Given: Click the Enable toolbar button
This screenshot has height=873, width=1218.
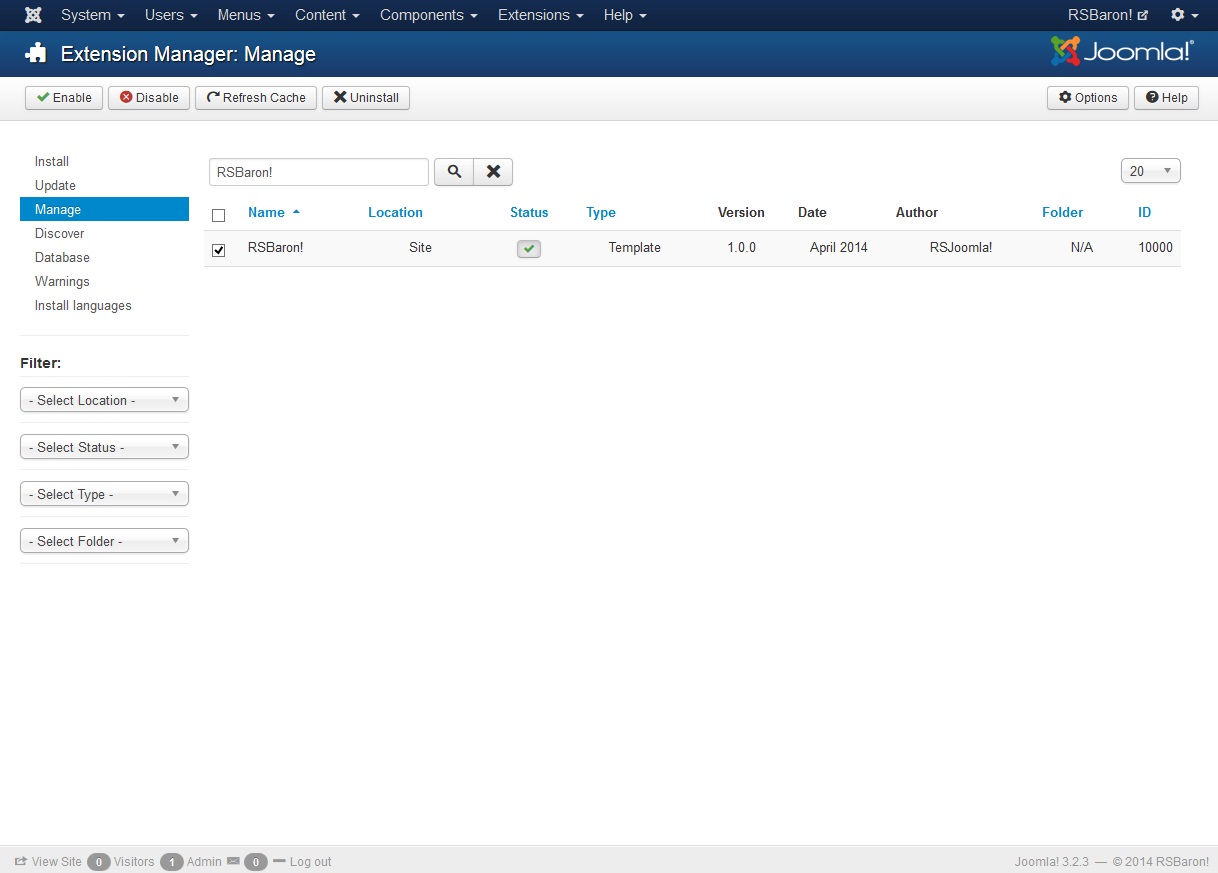Looking at the screenshot, I should 64,97.
